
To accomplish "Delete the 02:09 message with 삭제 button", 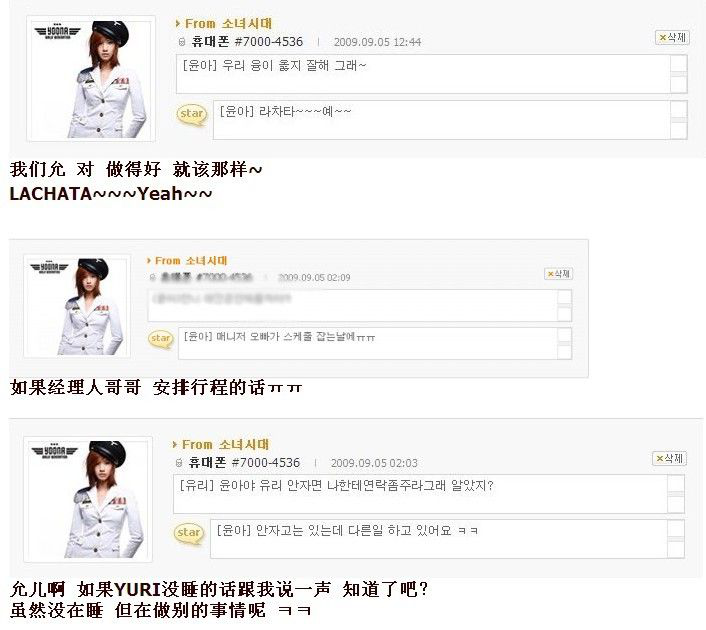I will 558,273.
